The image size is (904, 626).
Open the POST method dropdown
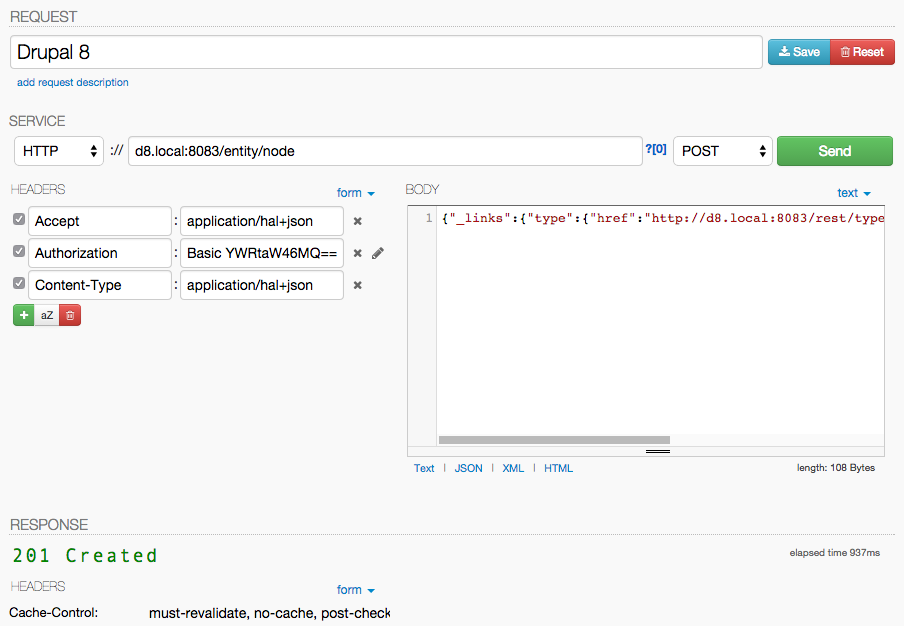click(x=722, y=151)
